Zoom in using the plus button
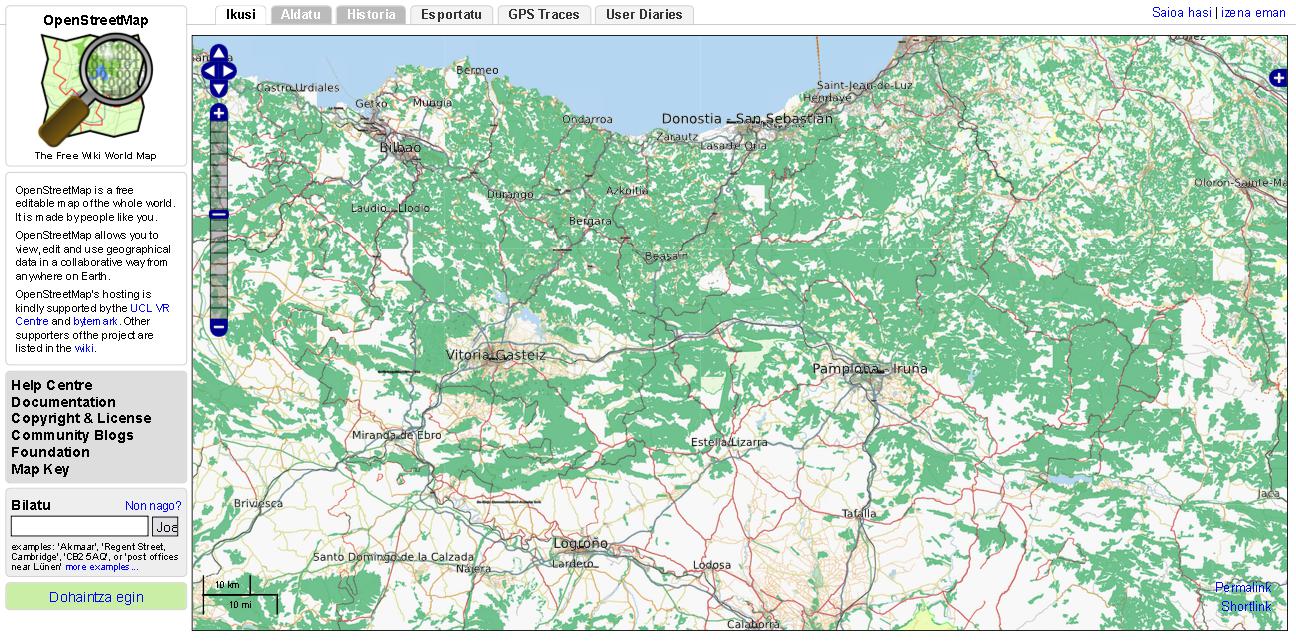This screenshot has width=1296, height=641. click(219, 113)
